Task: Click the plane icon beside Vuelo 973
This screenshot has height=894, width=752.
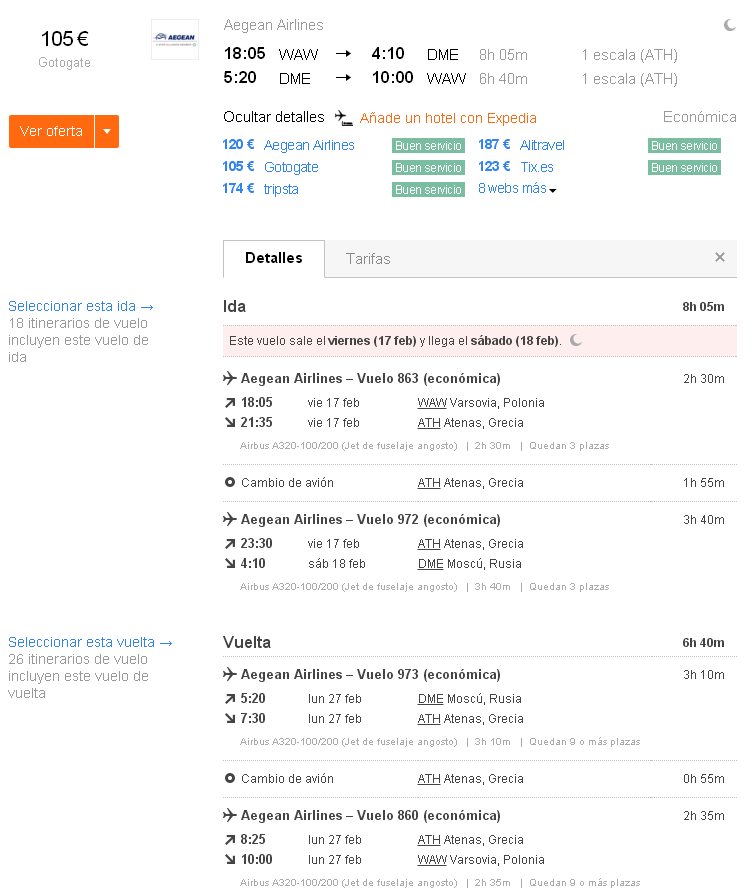Action: [230, 674]
